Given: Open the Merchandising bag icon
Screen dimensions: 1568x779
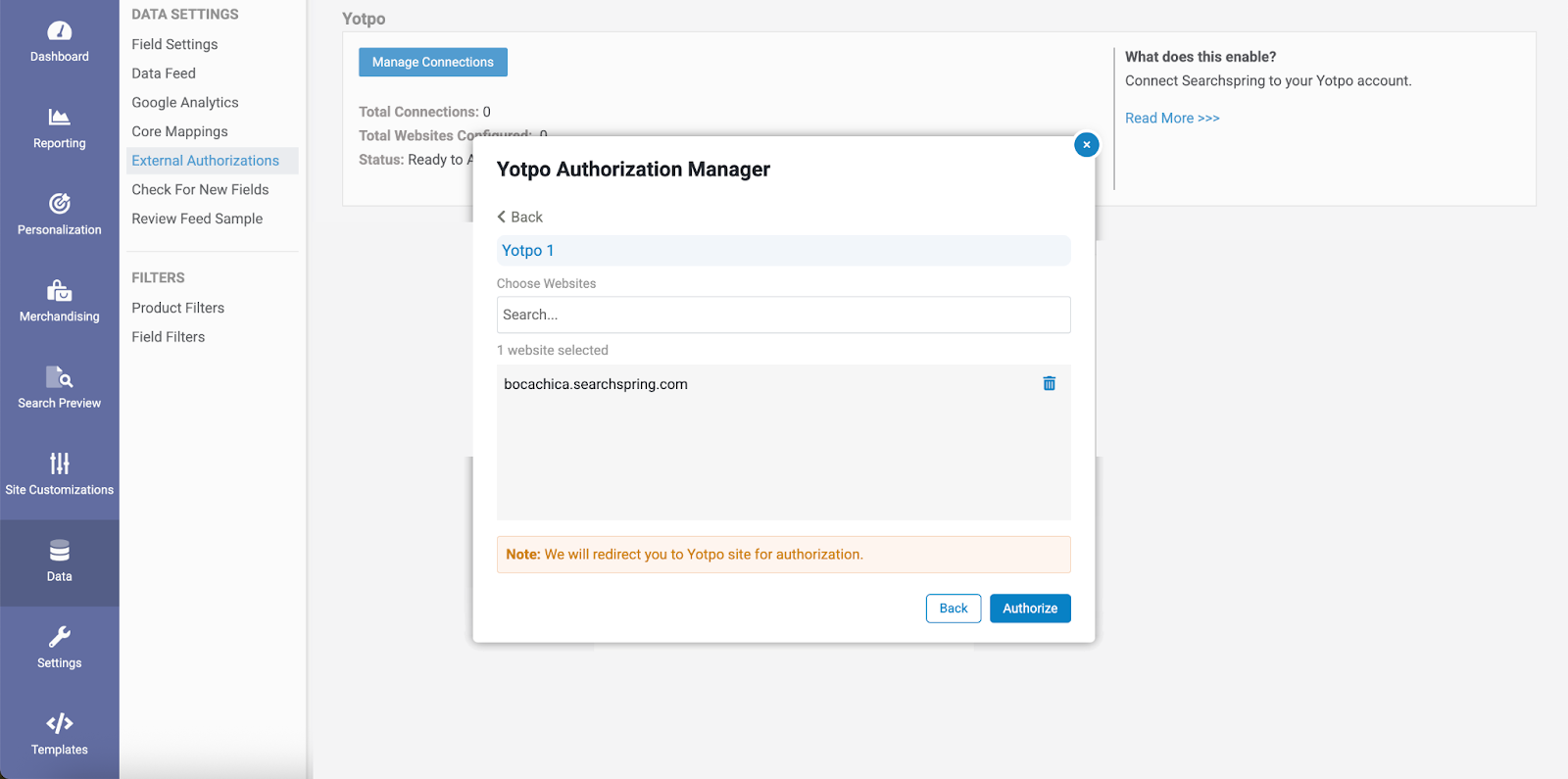Looking at the screenshot, I should [59, 290].
